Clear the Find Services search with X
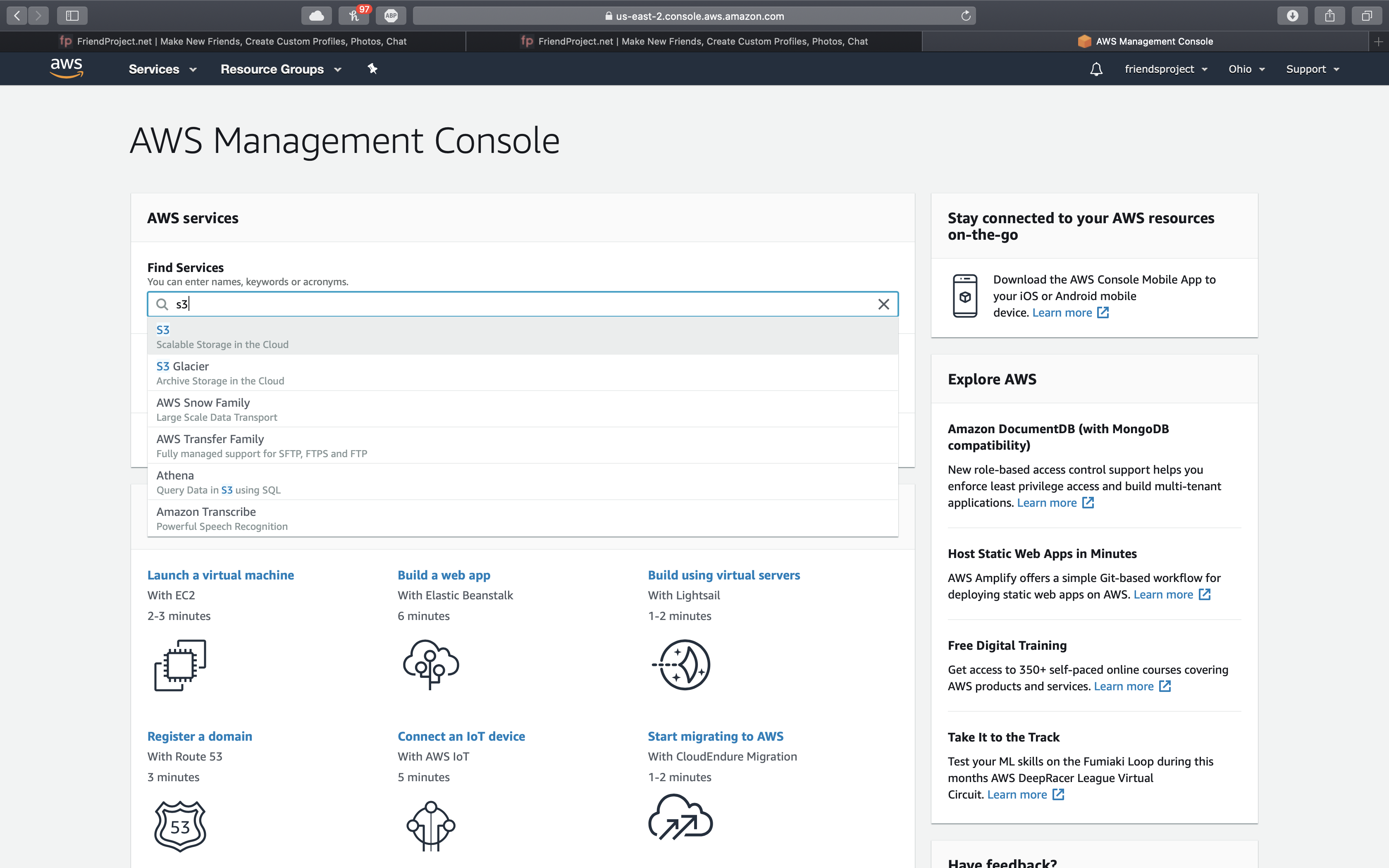Screen dimensions: 1389x868 [x=883, y=304]
